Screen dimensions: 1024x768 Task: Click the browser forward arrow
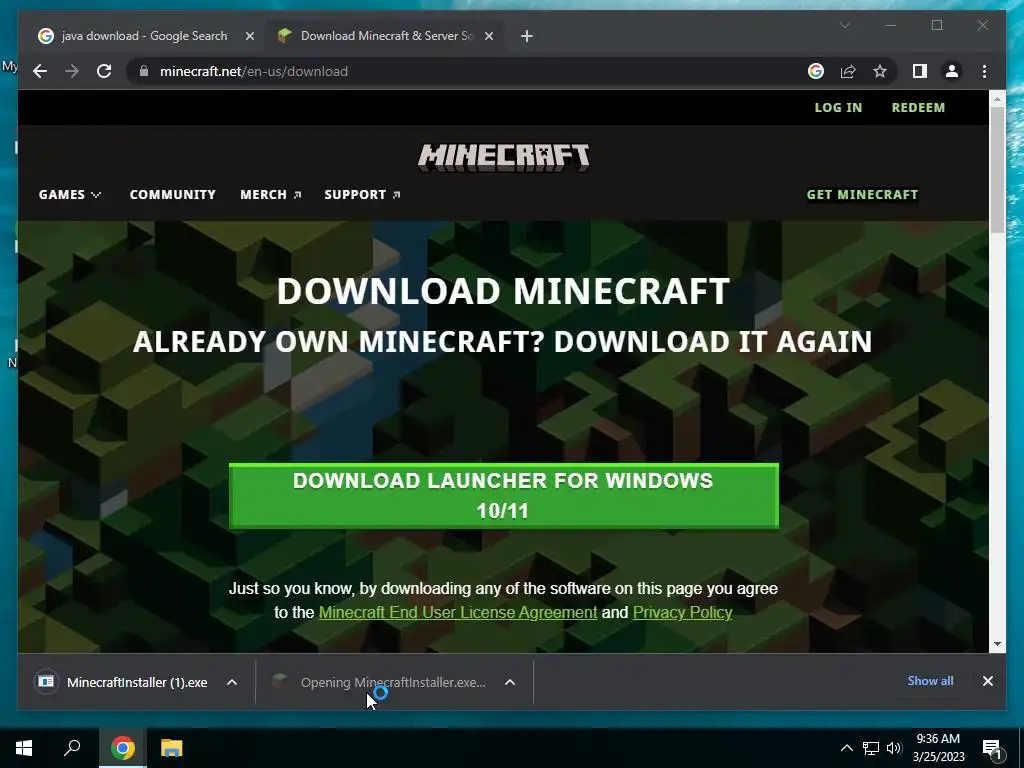[x=72, y=71]
